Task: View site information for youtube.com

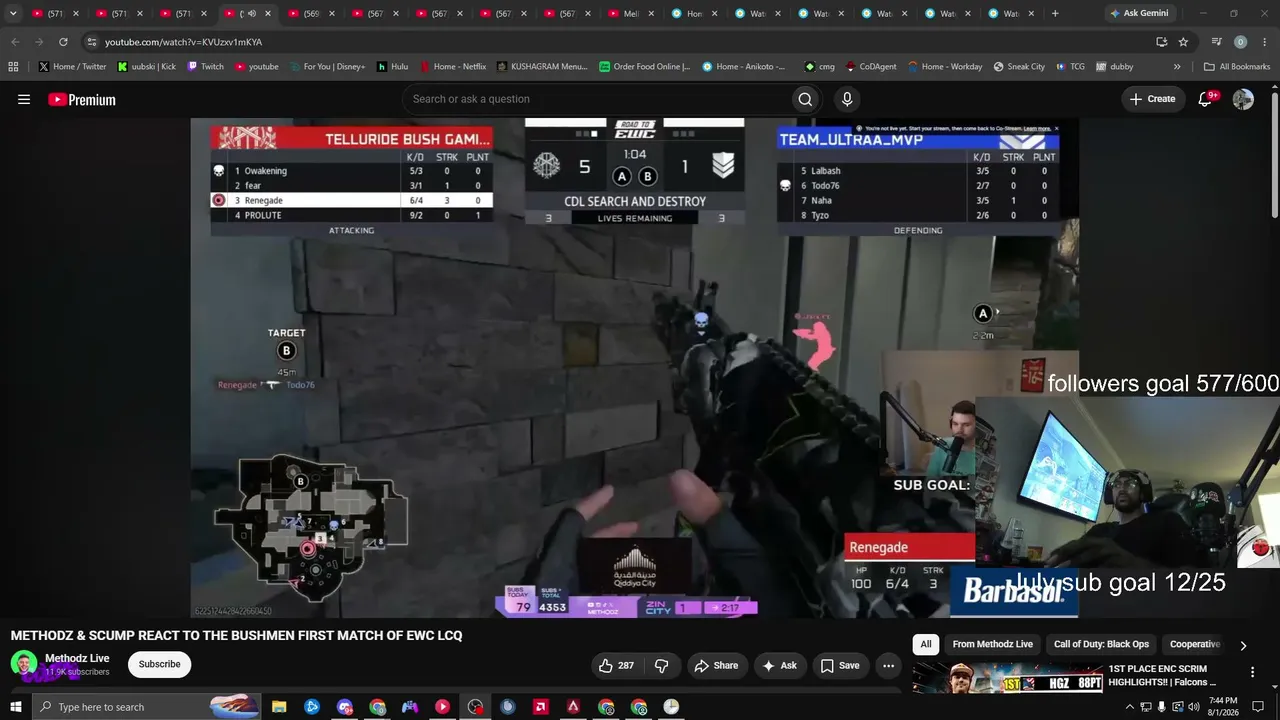Action: [91, 42]
